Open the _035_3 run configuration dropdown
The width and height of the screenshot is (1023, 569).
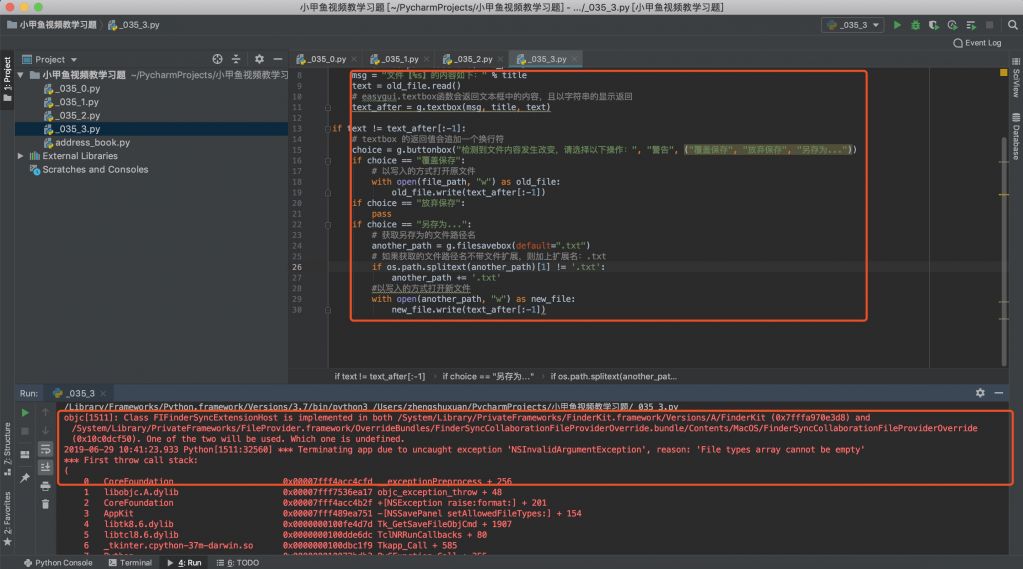coord(853,25)
